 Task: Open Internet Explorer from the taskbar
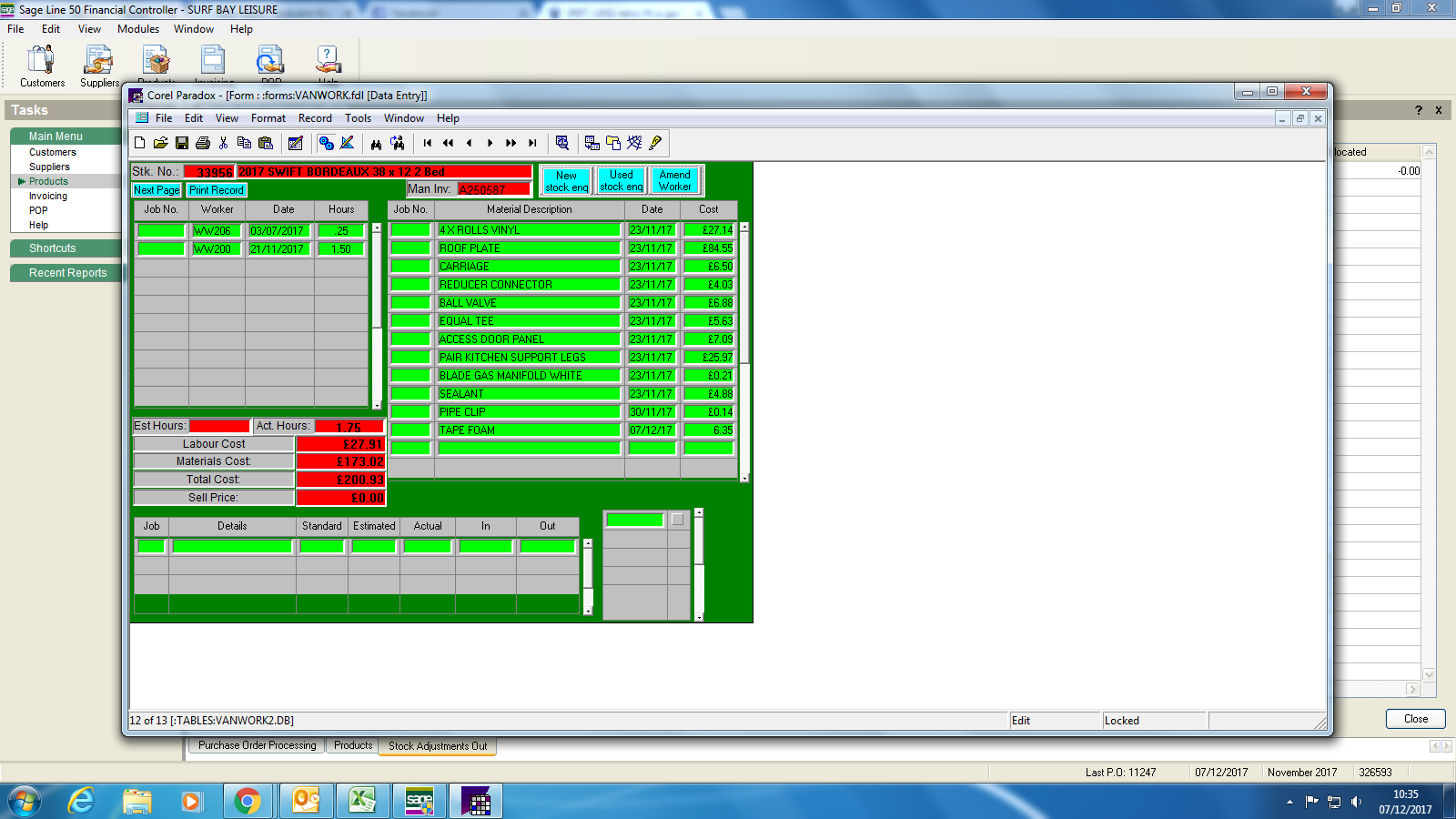pyautogui.click(x=81, y=801)
